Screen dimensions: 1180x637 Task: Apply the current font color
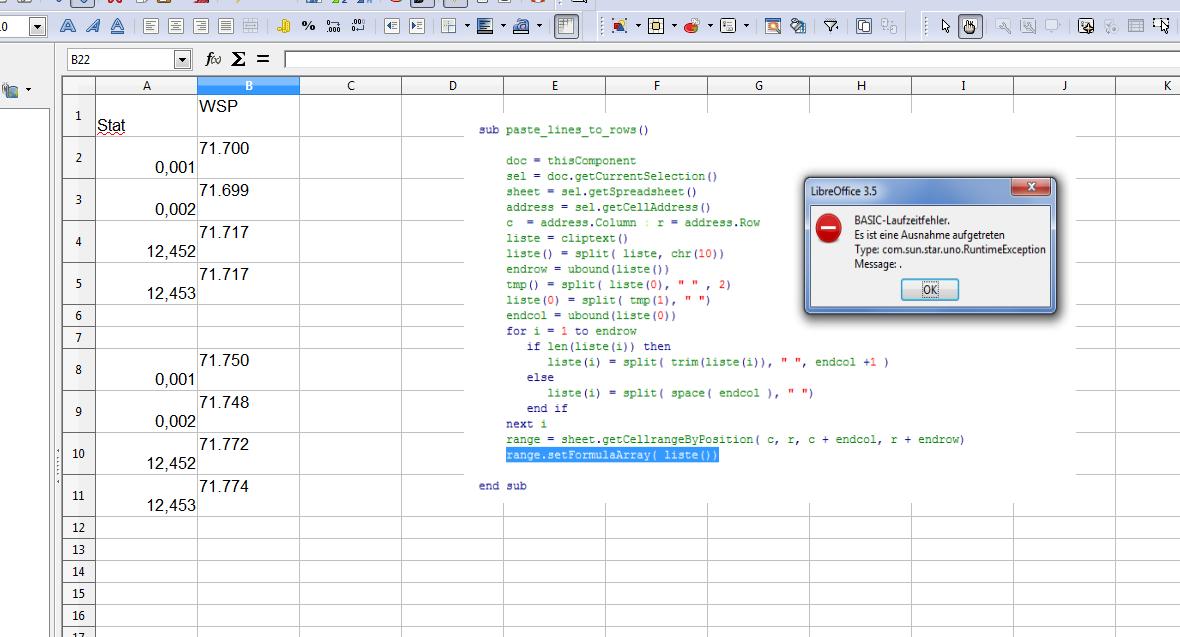(521, 26)
